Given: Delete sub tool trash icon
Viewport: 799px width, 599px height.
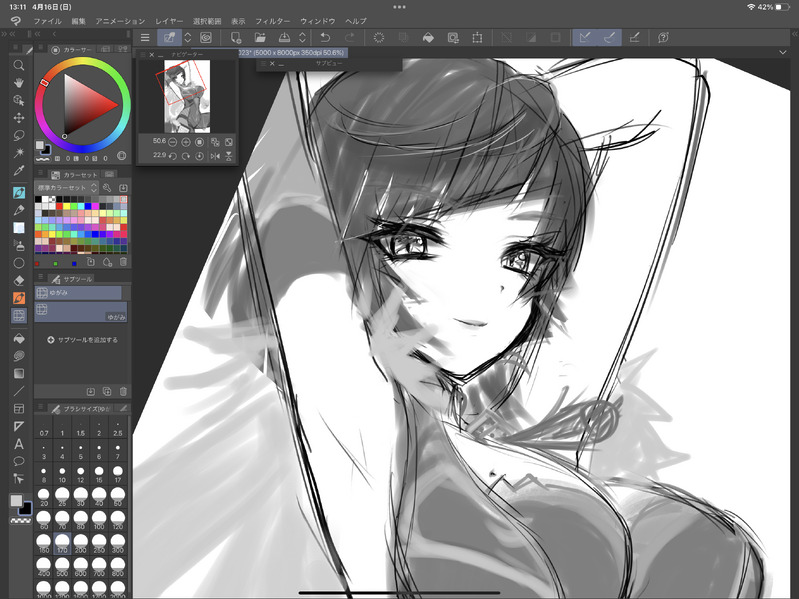Looking at the screenshot, I should tap(123, 391).
